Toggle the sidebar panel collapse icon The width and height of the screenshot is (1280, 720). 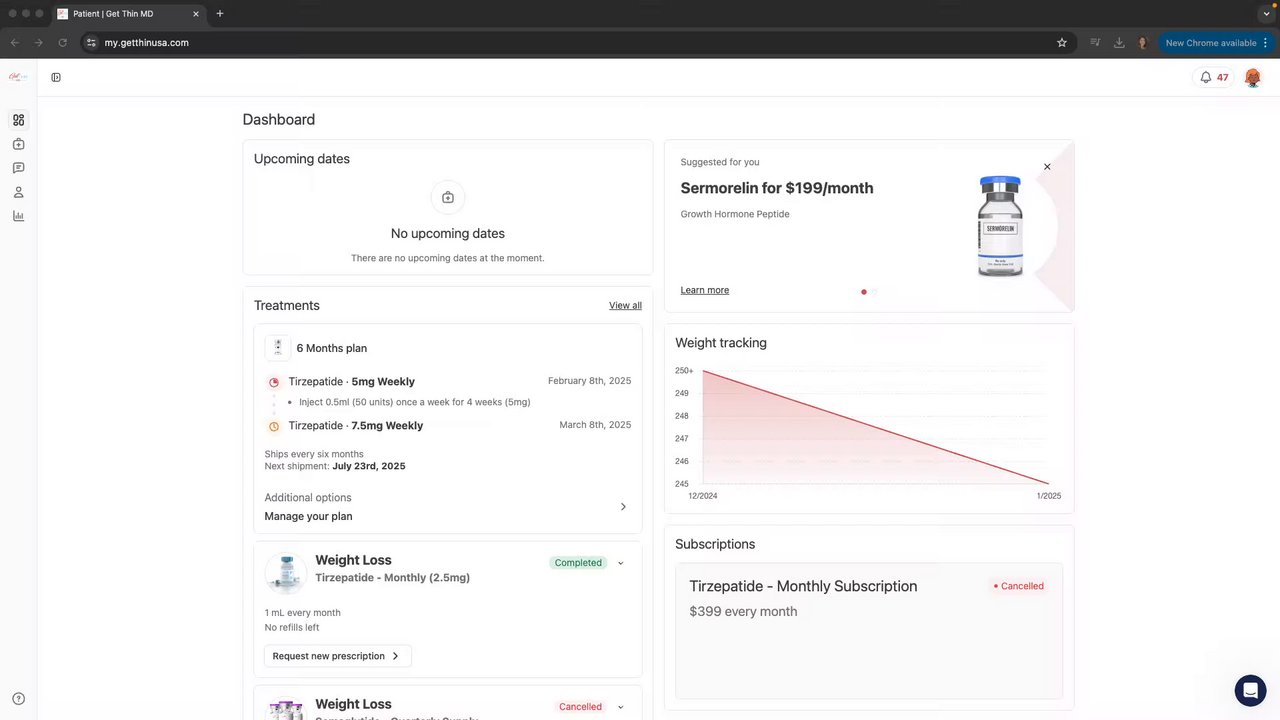(56, 77)
